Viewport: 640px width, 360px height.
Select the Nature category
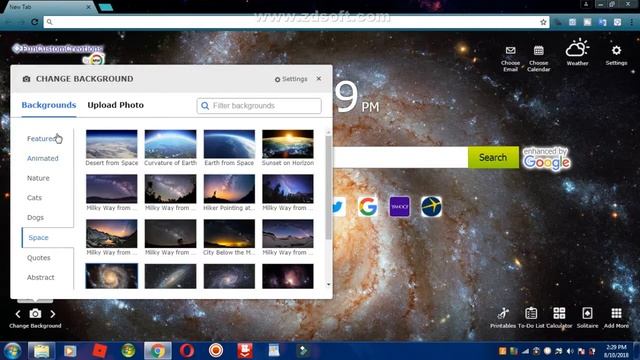pyautogui.click(x=38, y=178)
